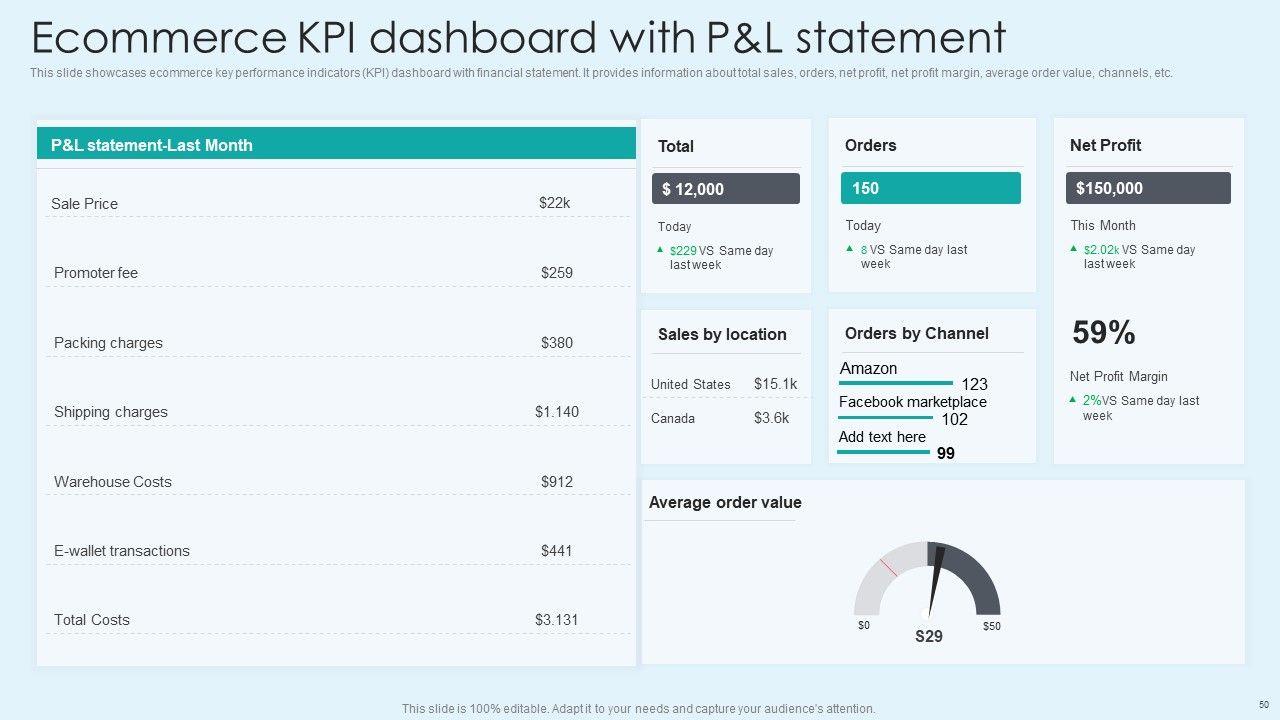Click the 59% net profit margin figure
The height and width of the screenshot is (720, 1280).
(1104, 333)
